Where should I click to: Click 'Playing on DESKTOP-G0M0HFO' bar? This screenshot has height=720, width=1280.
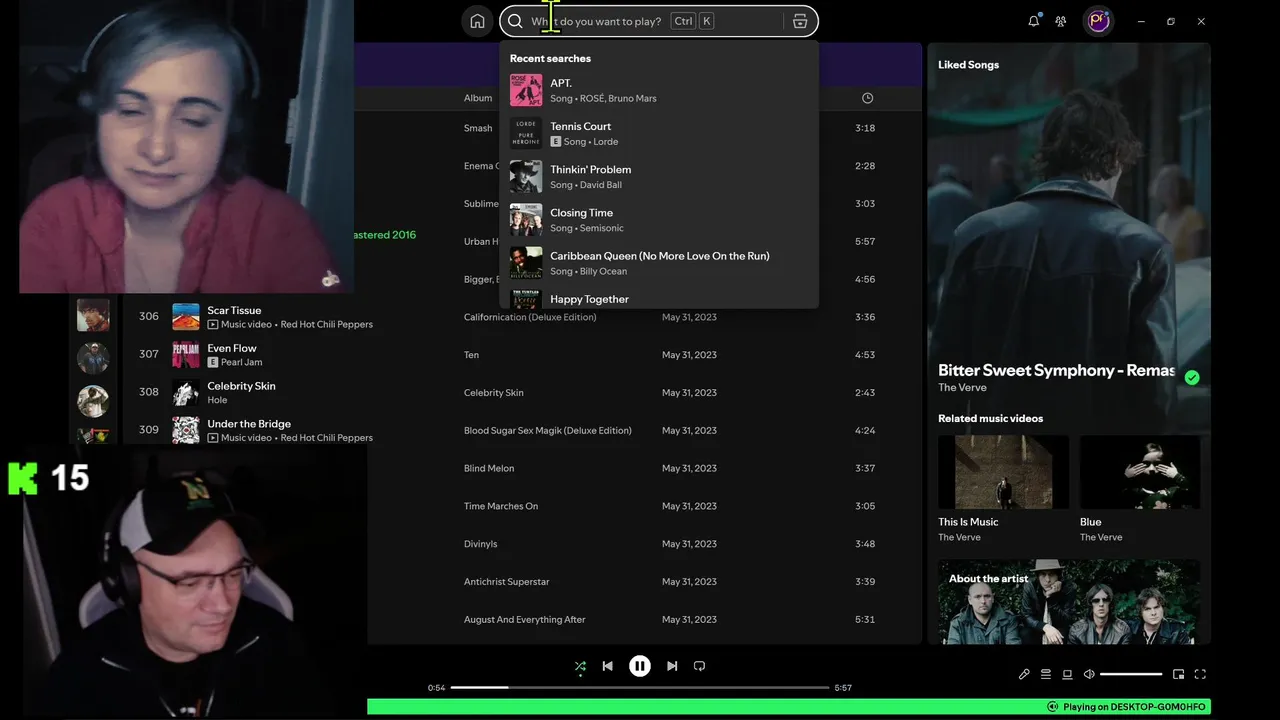[789, 707]
